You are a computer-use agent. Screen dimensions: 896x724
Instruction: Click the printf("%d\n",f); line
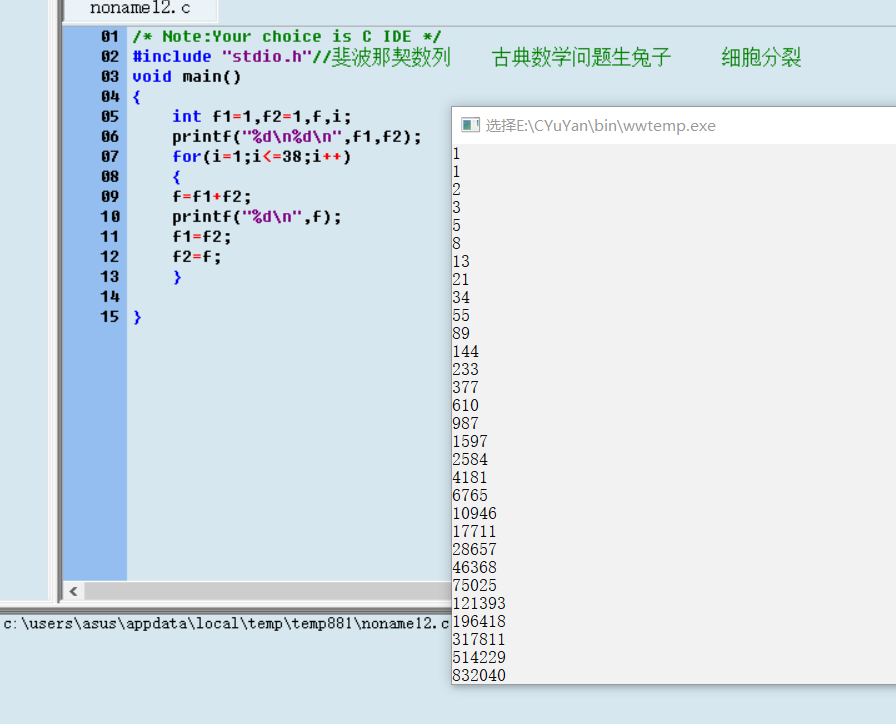click(x=257, y=217)
